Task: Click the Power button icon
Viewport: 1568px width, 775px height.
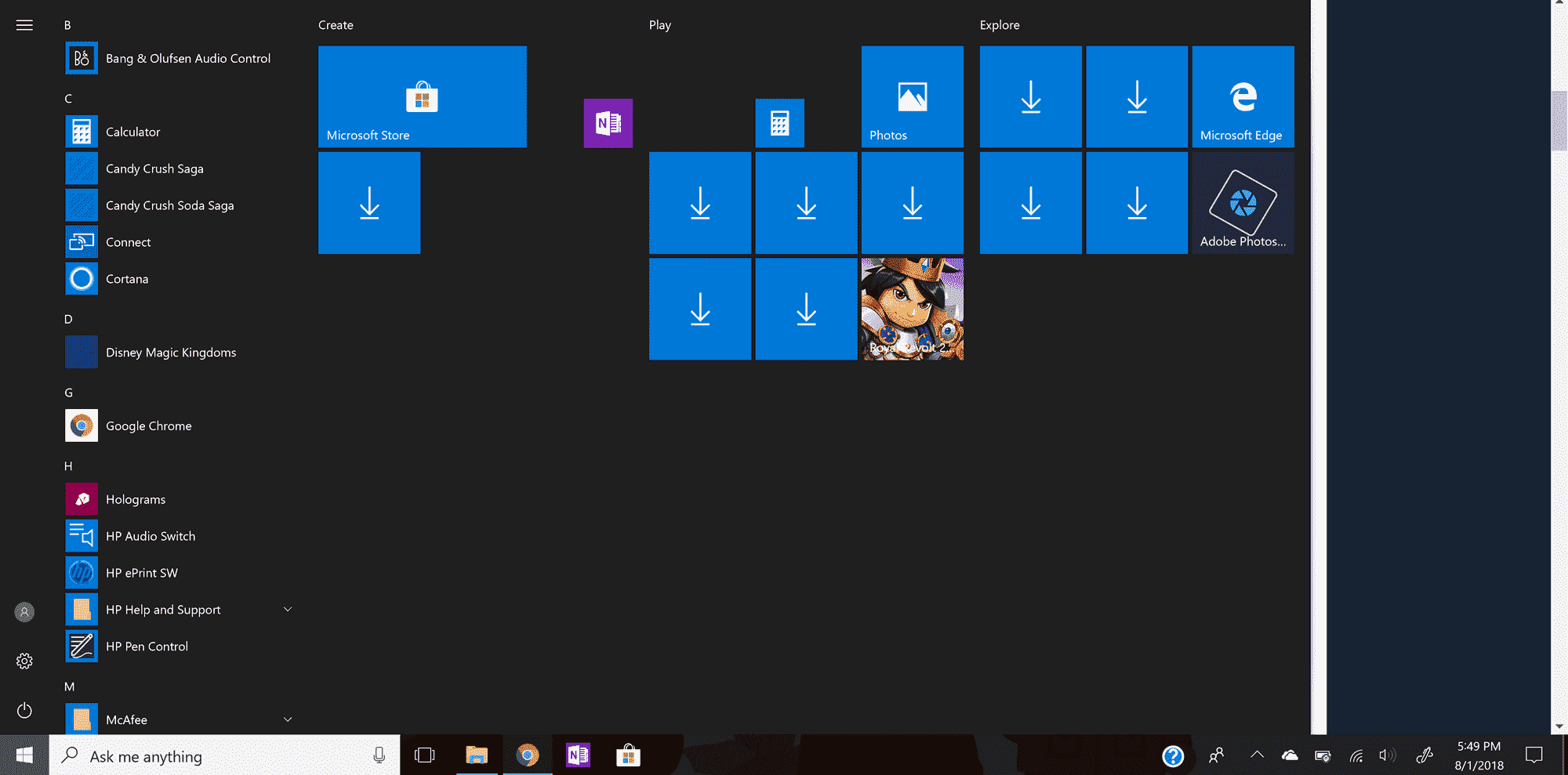Action: pos(24,711)
